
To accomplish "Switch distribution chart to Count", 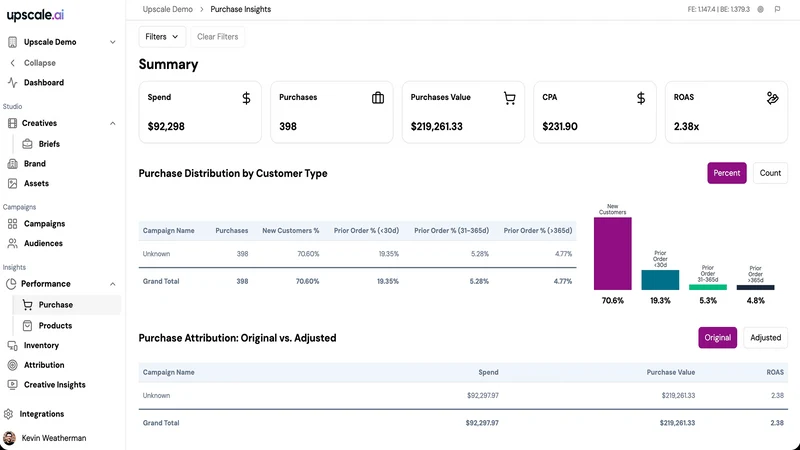I will tap(770, 173).
